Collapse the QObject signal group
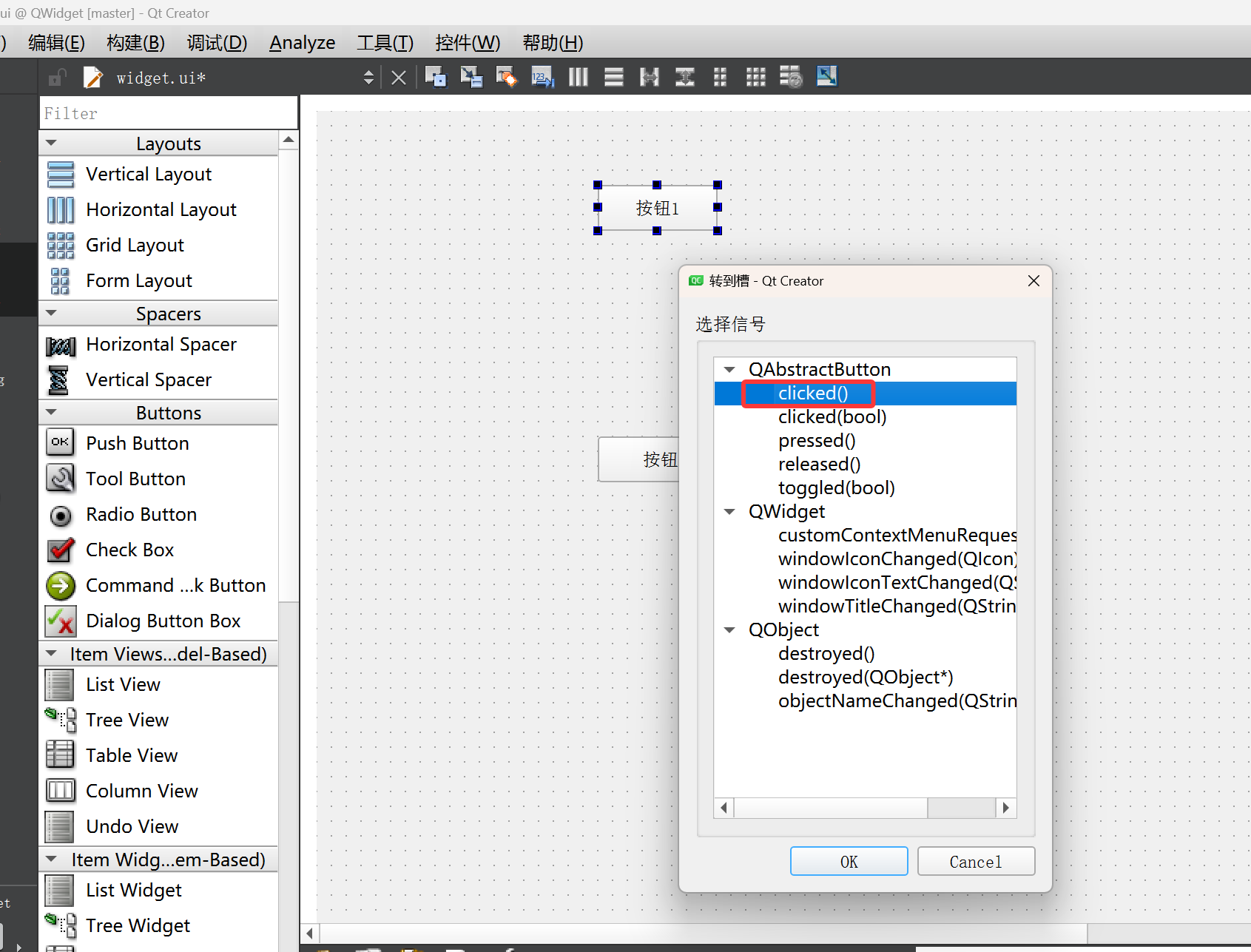This screenshot has width=1251, height=952. (x=729, y=629)
